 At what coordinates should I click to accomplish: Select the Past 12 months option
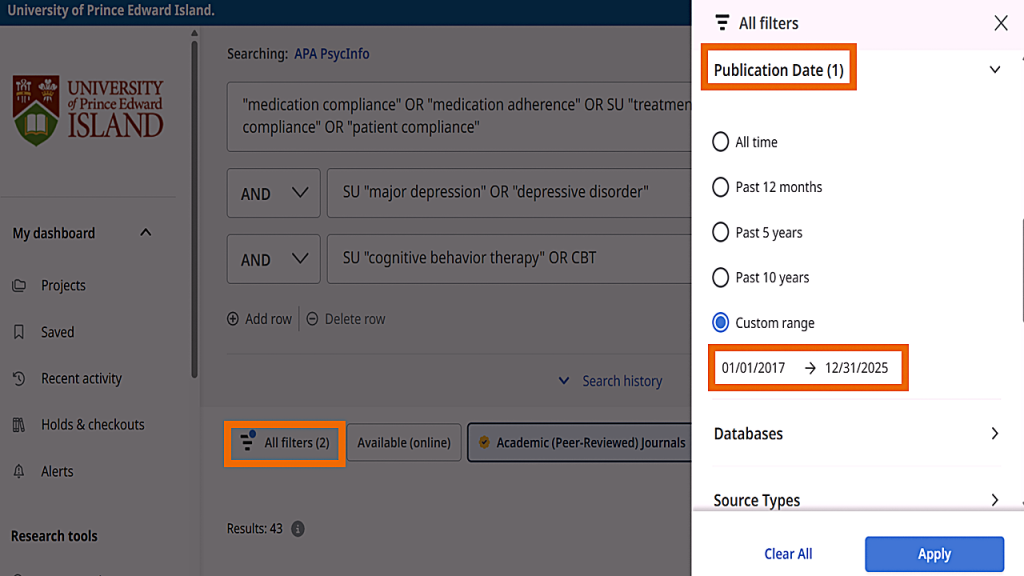720,187
